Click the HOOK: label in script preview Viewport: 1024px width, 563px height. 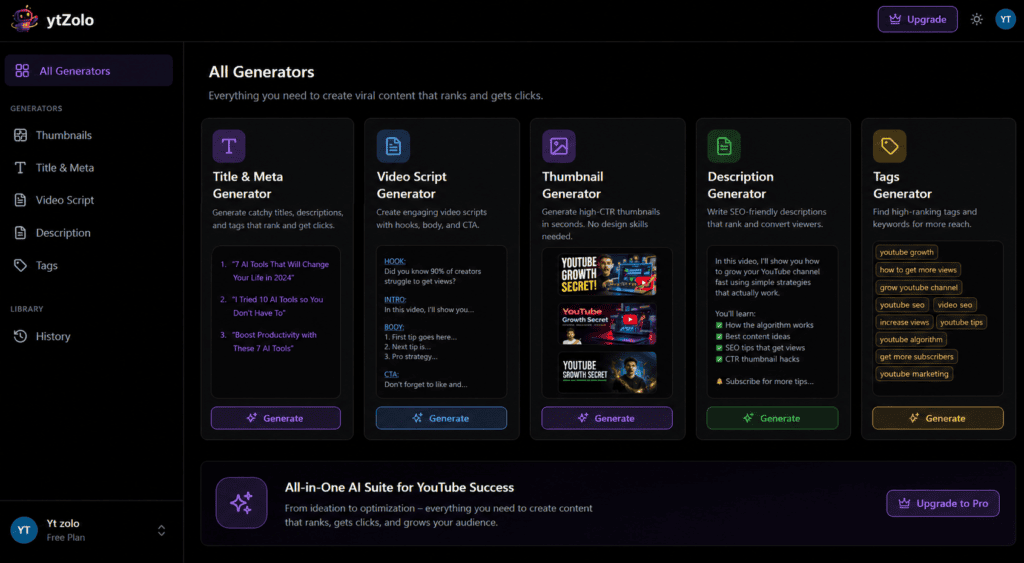[x=394, y=261]
